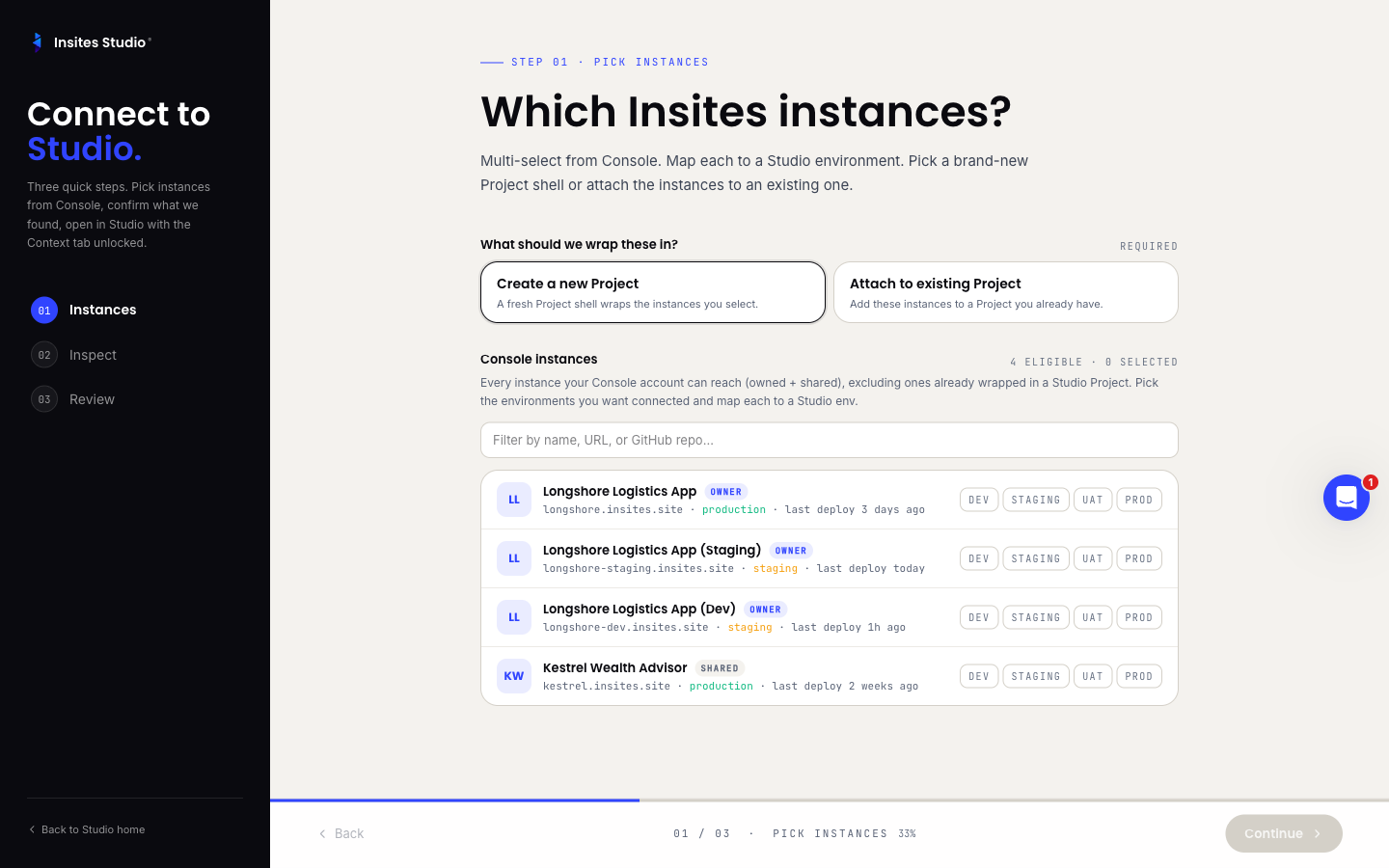The width and height of the screenshot is (1389, 868).
Task: Click longshore.insites.site URL text
Action: pos(613,510)
